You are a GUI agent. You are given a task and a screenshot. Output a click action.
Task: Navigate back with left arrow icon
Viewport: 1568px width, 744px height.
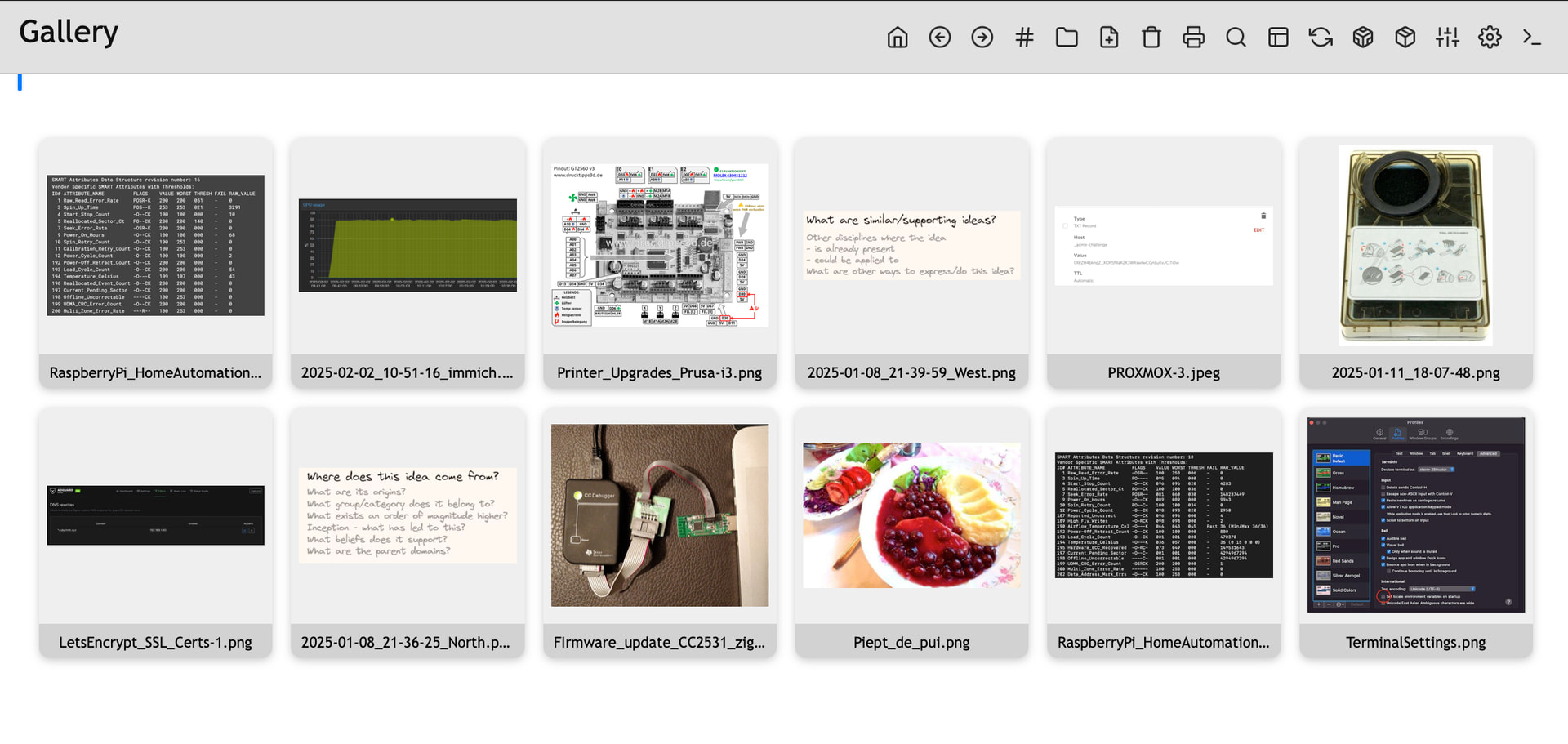coord(939,38)
